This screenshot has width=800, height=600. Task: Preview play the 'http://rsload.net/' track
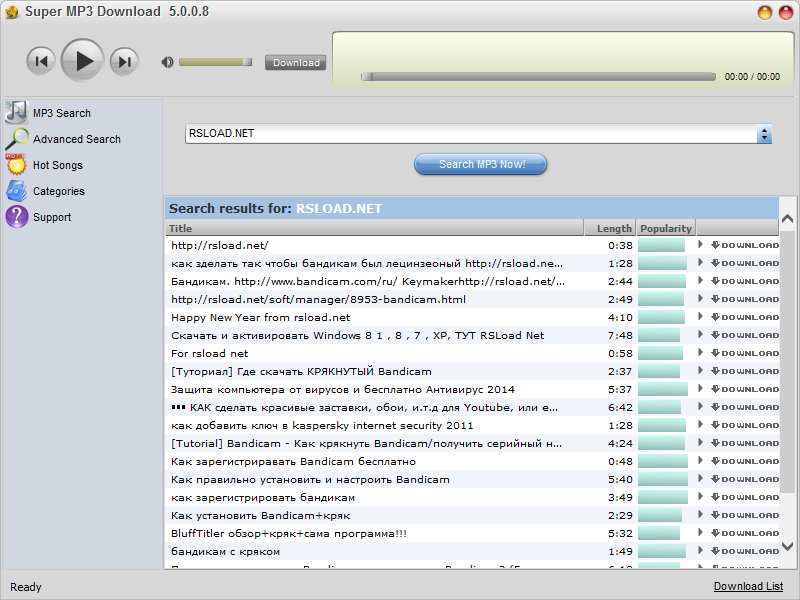[701, 245]
